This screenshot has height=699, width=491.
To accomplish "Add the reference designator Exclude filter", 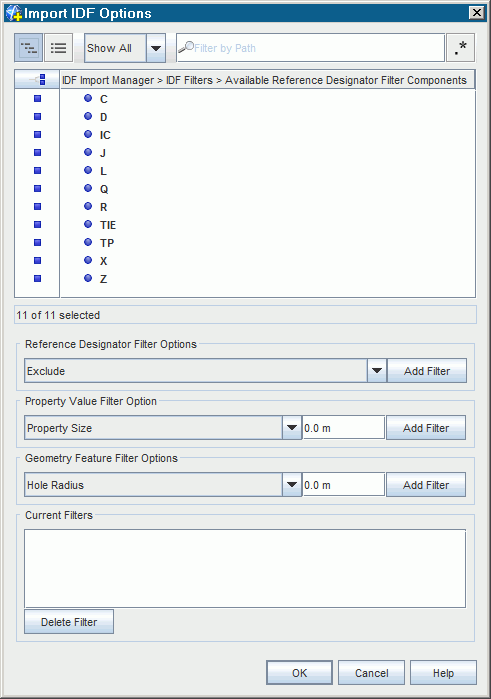I will [x=427, y=371].
